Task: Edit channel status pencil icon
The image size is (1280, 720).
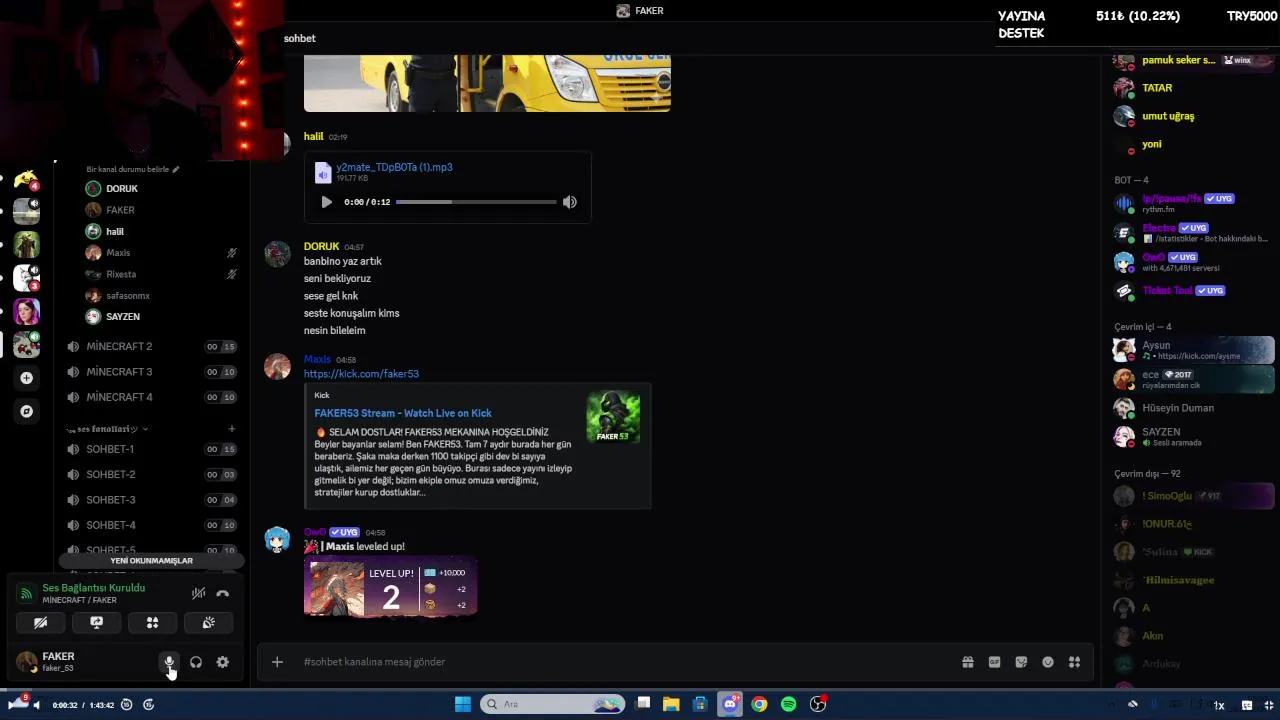Action: coord(176,169)
